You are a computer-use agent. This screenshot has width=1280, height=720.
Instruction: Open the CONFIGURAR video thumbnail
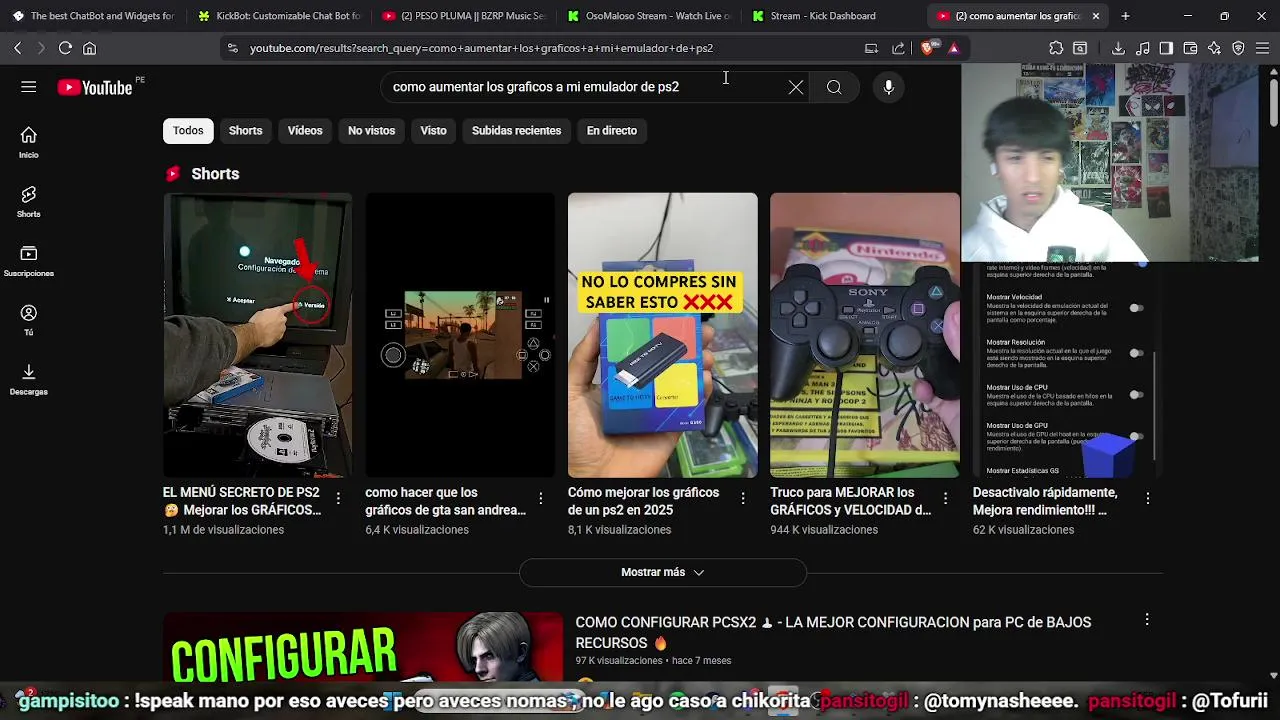pyautogui.click(x=363, y=646)
